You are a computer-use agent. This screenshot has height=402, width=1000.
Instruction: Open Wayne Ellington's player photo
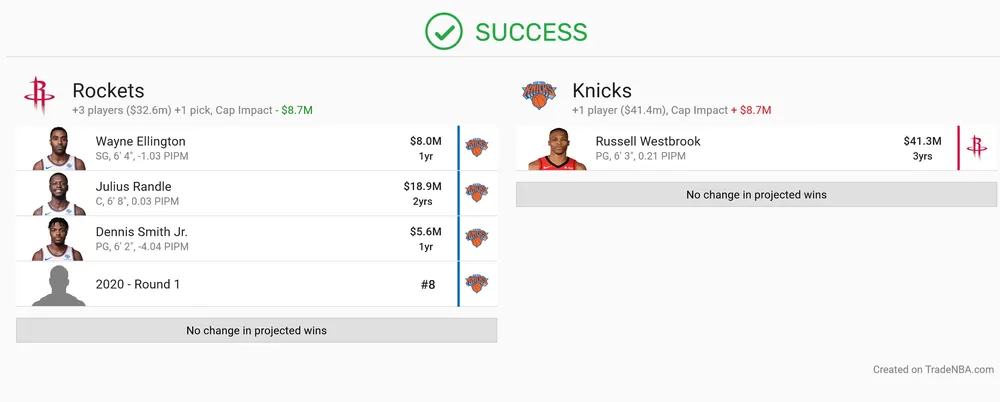[58, 148]
